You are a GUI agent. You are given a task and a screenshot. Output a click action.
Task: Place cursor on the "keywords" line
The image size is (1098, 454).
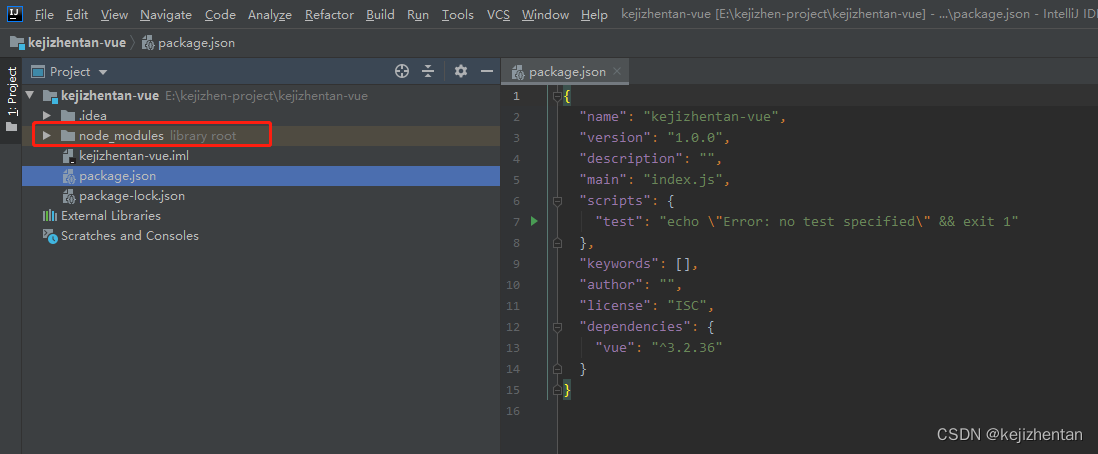[x=639, y=263]
